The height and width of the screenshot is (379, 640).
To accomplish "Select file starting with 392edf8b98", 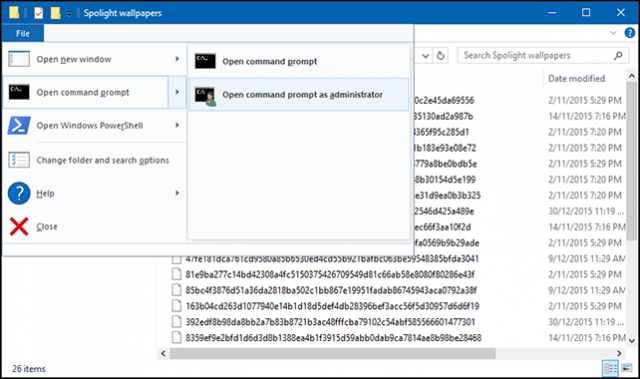I will click(x=330, y=322).
